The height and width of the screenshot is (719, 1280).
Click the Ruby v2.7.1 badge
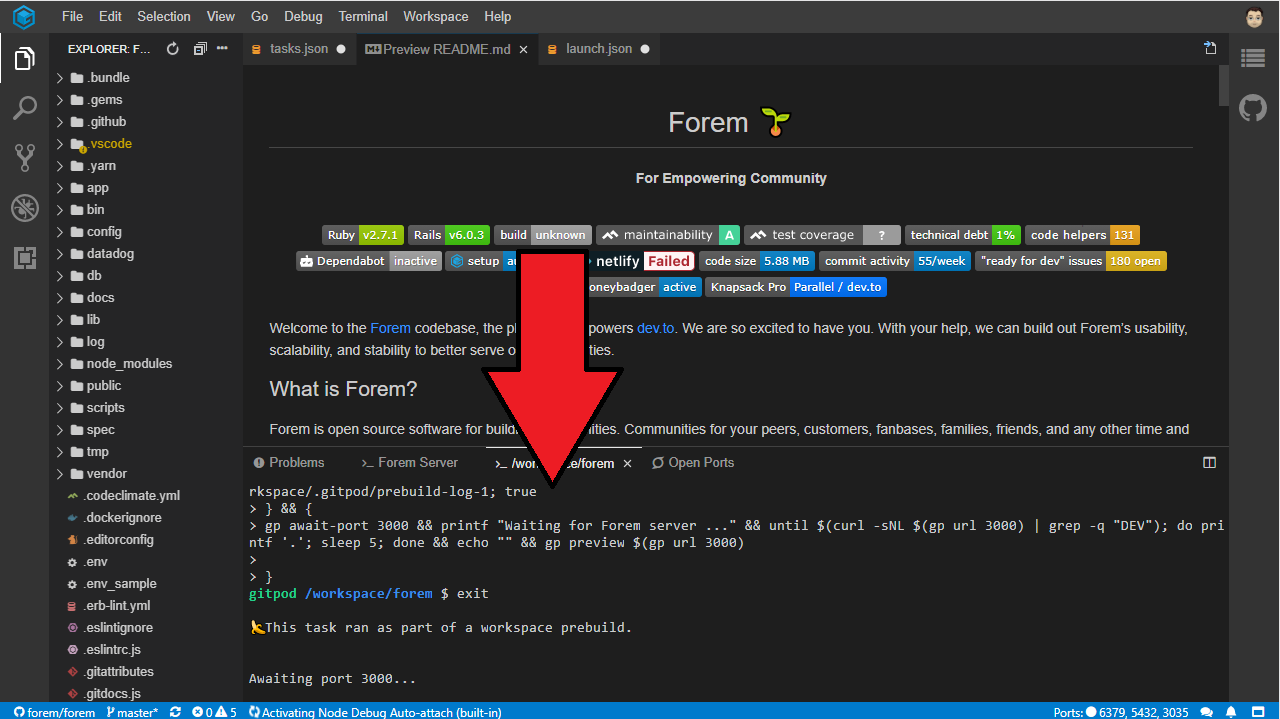click(363, 236)
